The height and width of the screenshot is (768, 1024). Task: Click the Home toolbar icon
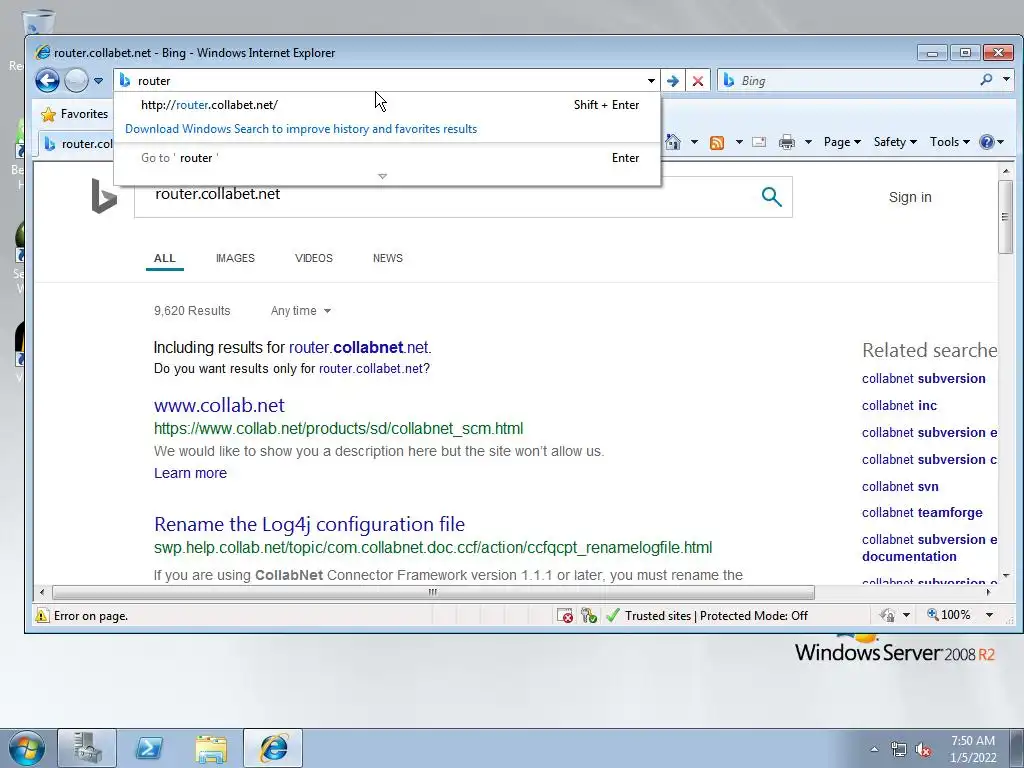(673, 142)
